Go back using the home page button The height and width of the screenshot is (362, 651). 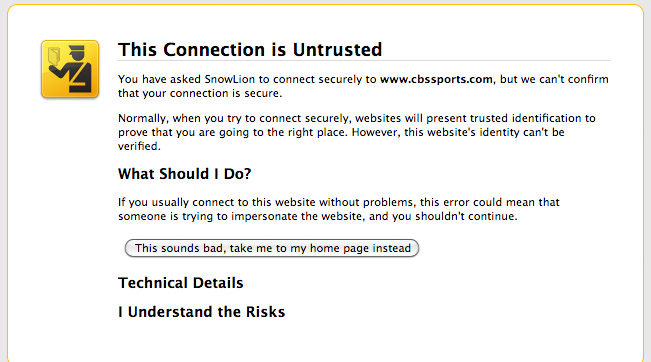[x=272, y=248]
